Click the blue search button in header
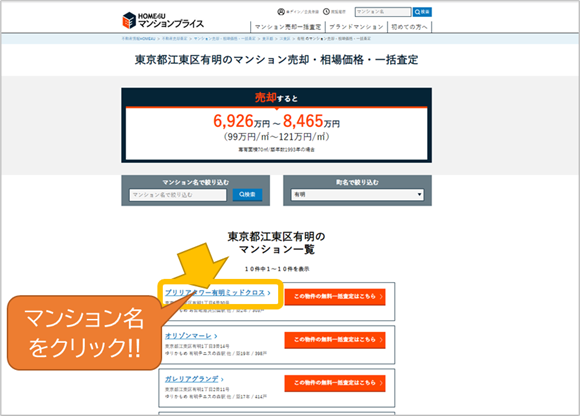580x416 pixels. click(x=422, y=12)
